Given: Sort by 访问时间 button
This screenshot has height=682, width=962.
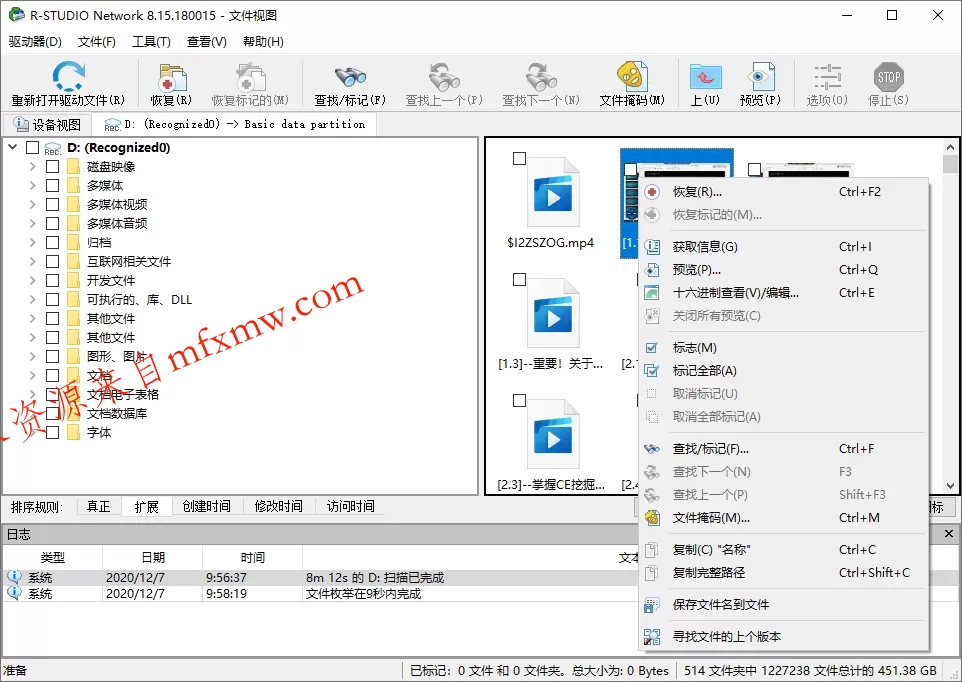Looking at the screenshot, I should [350, 507].
